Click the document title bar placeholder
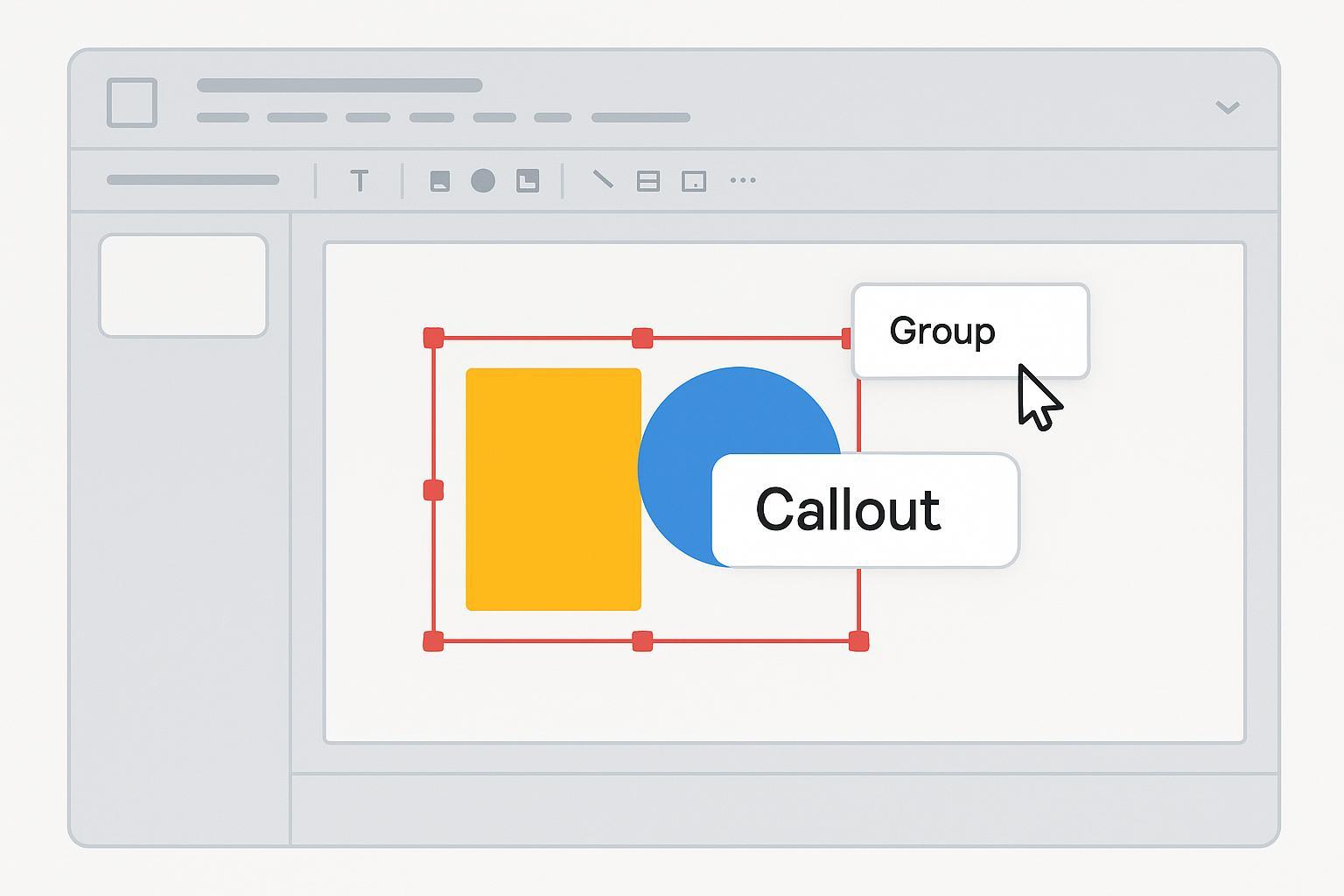Screen dimensions: 1344x896 pyautogui.click(x=339, y=85)
